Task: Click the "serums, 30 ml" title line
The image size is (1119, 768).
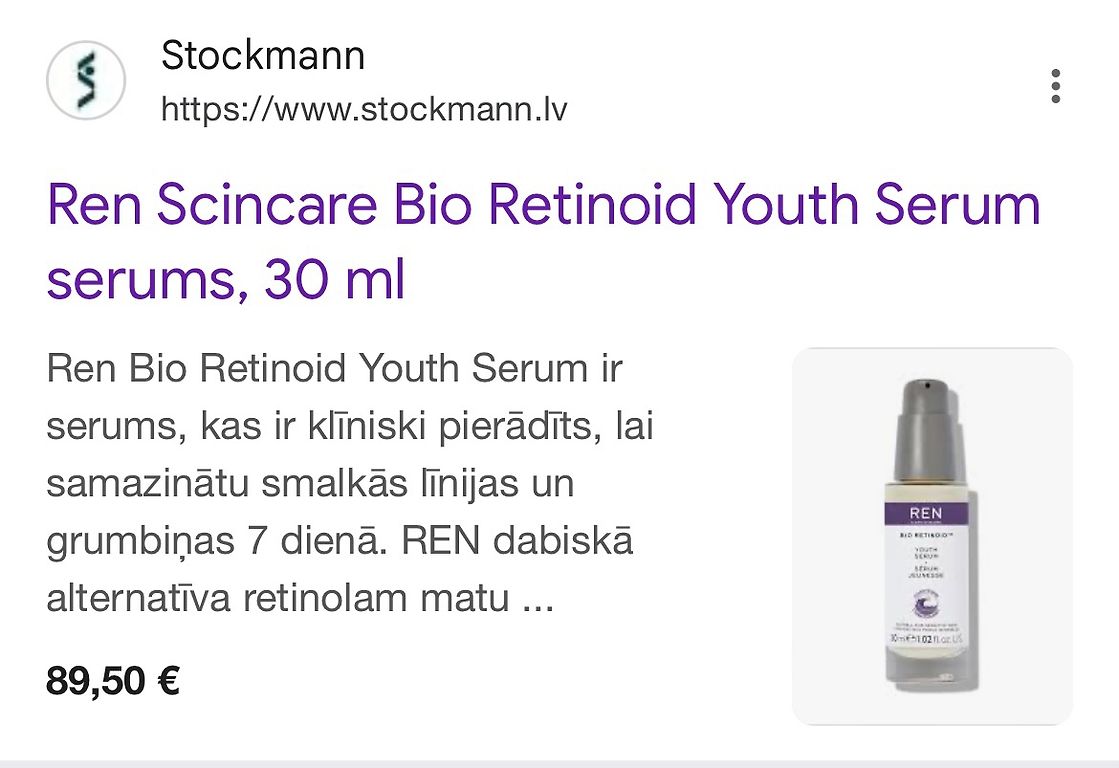Action: pyautogui.click(x=226, y=279)
